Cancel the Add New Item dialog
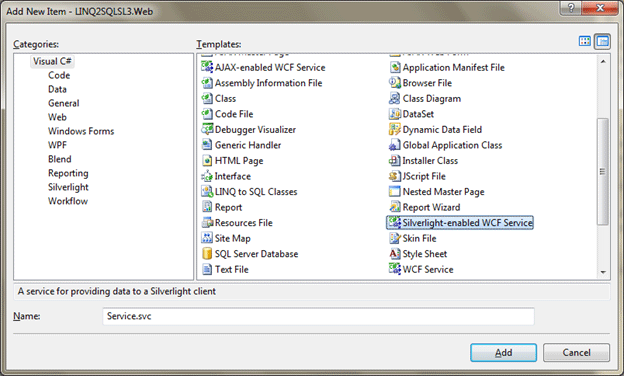This screenshot has width=624, height=376. pos(576,353)
